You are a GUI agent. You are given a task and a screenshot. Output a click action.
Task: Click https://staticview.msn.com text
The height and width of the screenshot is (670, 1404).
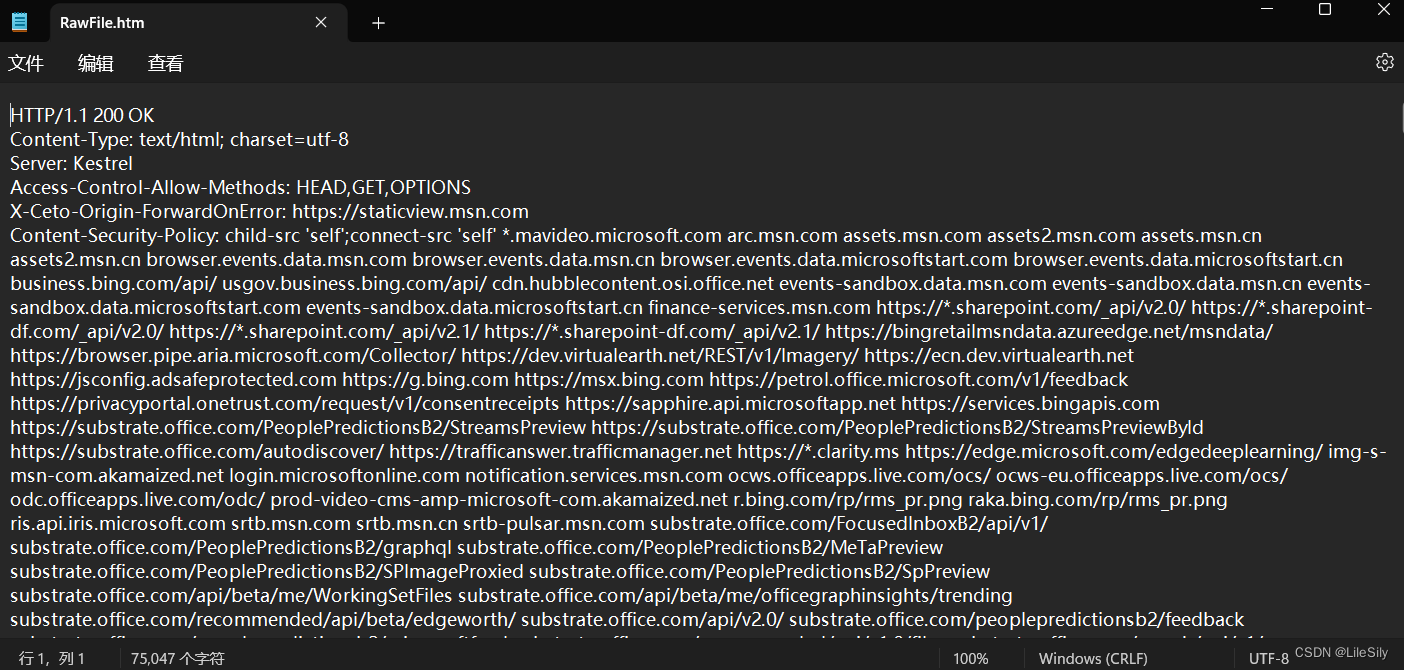point(410,211)
